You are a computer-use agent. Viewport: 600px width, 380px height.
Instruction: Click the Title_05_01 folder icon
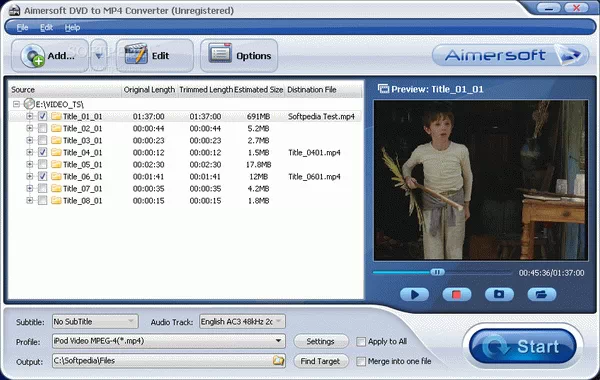click(x=56, y=164)
